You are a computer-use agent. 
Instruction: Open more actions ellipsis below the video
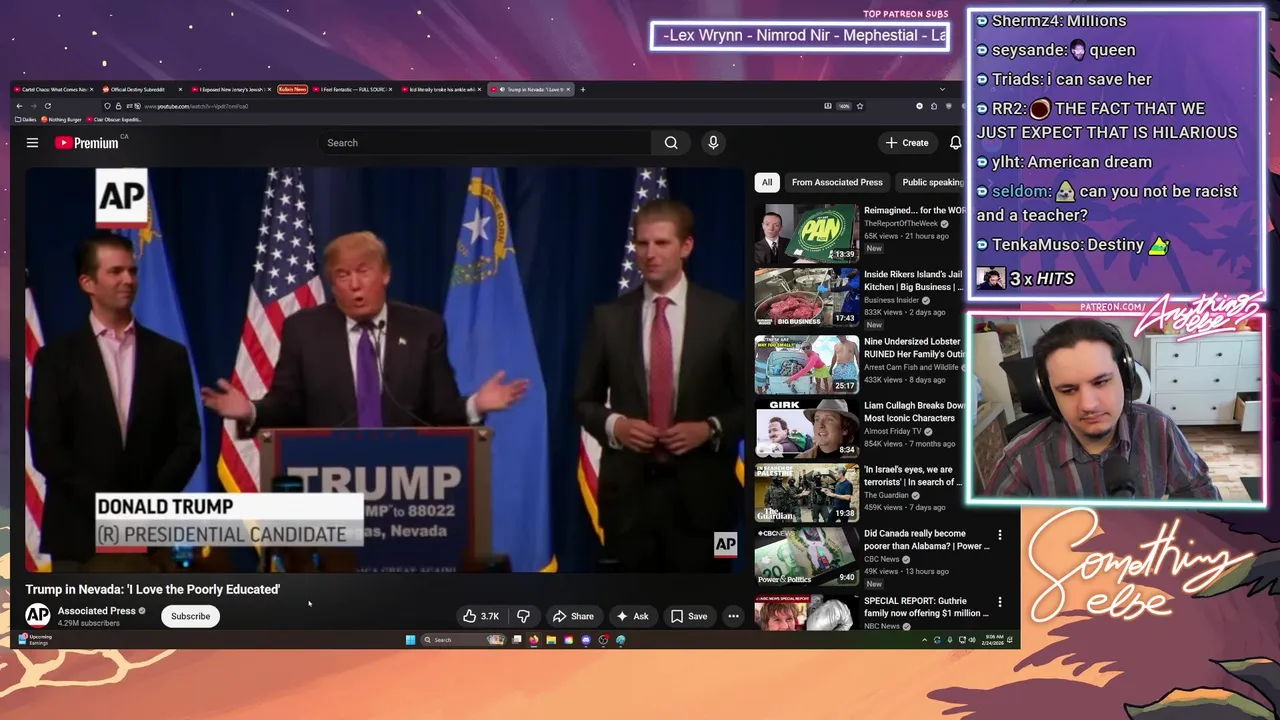pos(733,616)
